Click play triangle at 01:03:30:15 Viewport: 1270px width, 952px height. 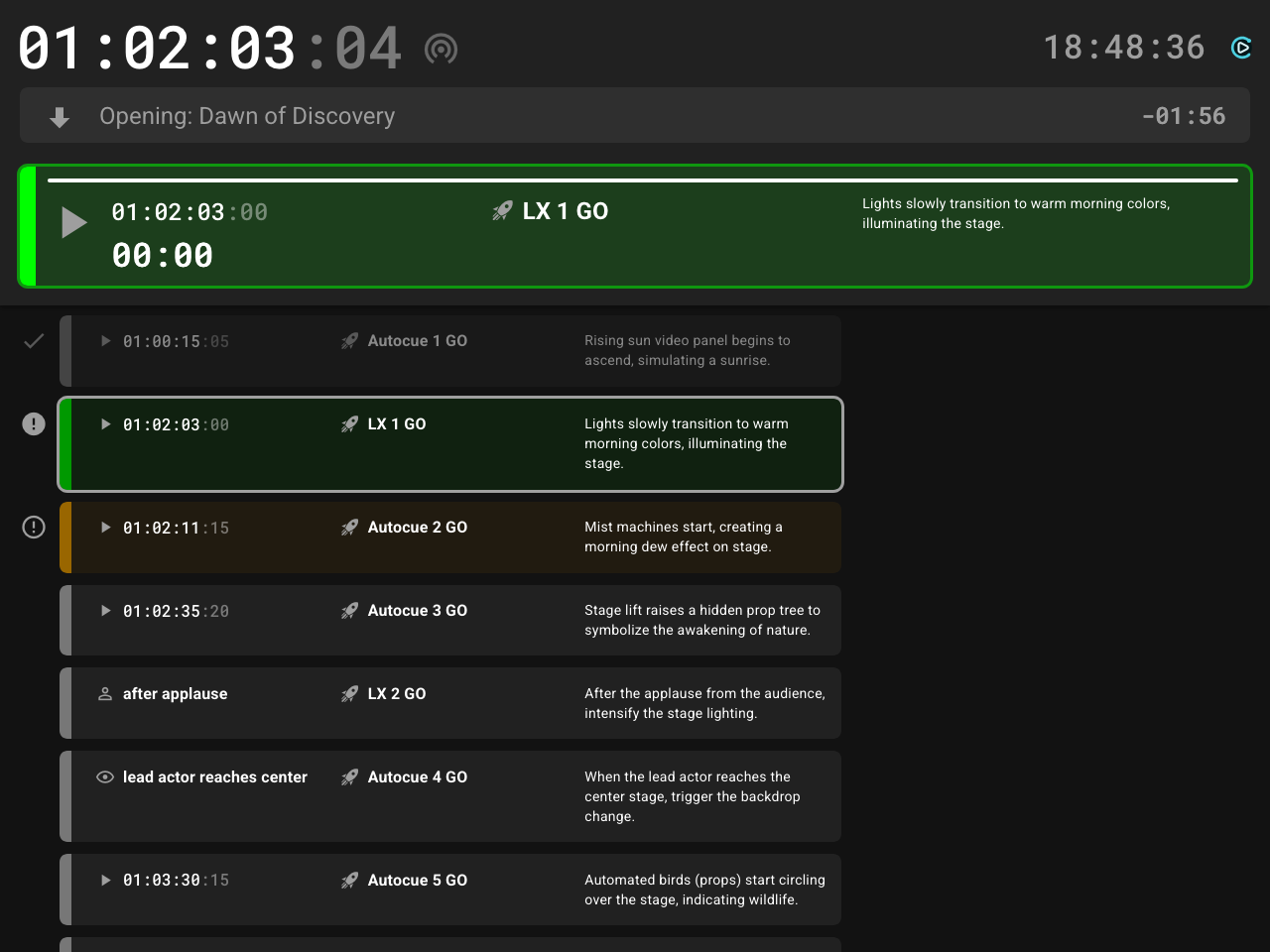106,880
